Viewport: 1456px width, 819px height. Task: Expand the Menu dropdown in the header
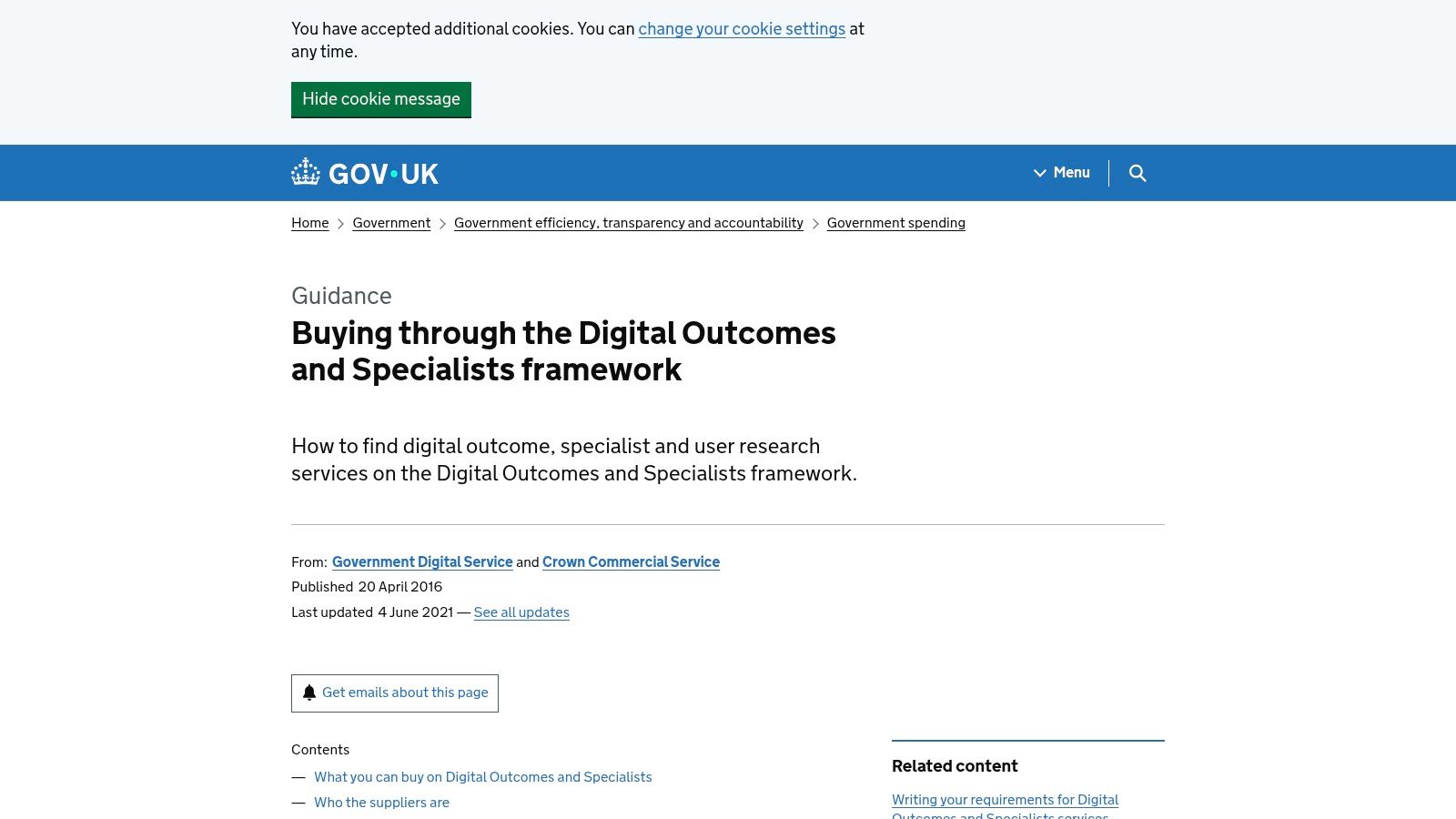coord(1070,173)
